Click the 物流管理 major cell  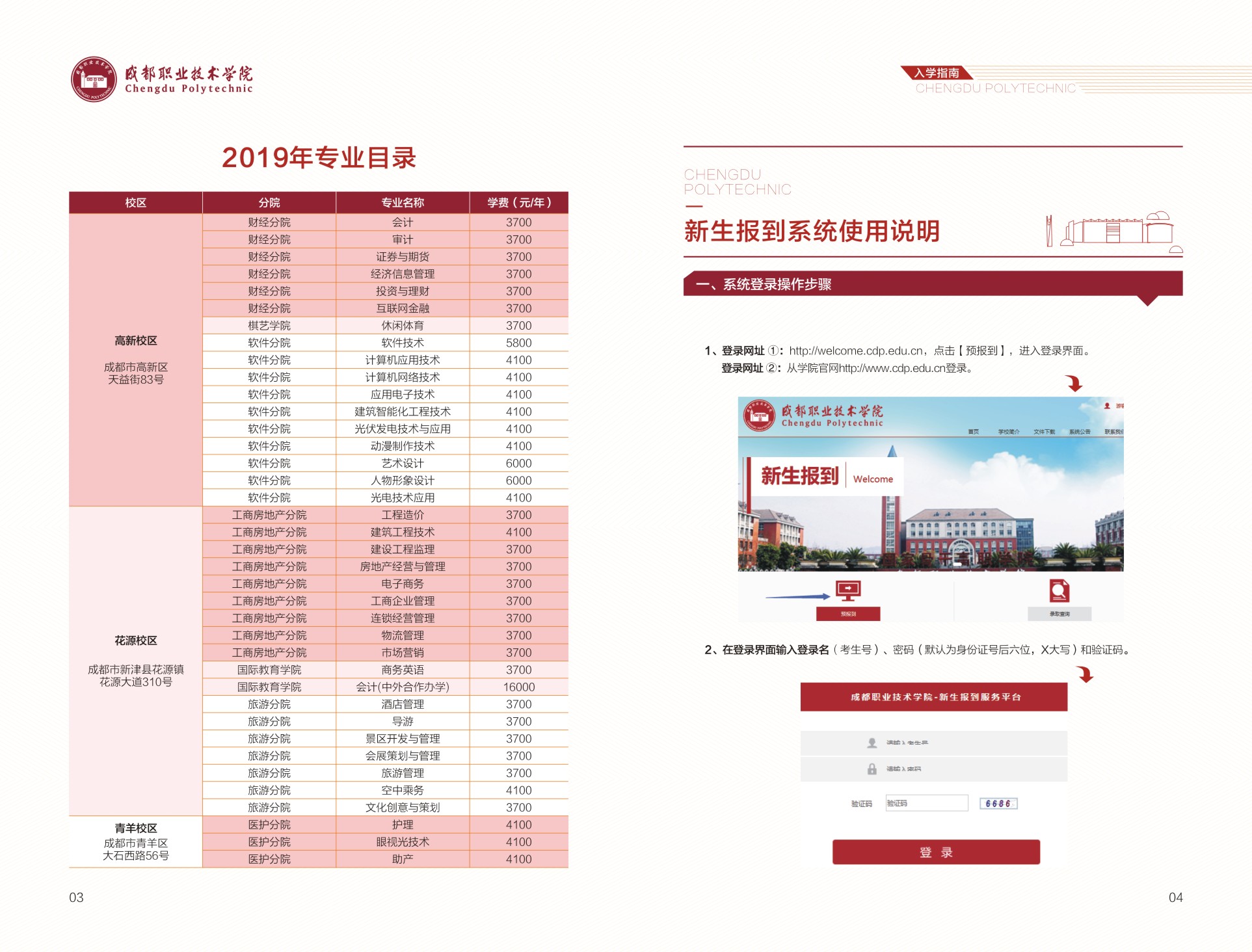click(x=403, y=635)
